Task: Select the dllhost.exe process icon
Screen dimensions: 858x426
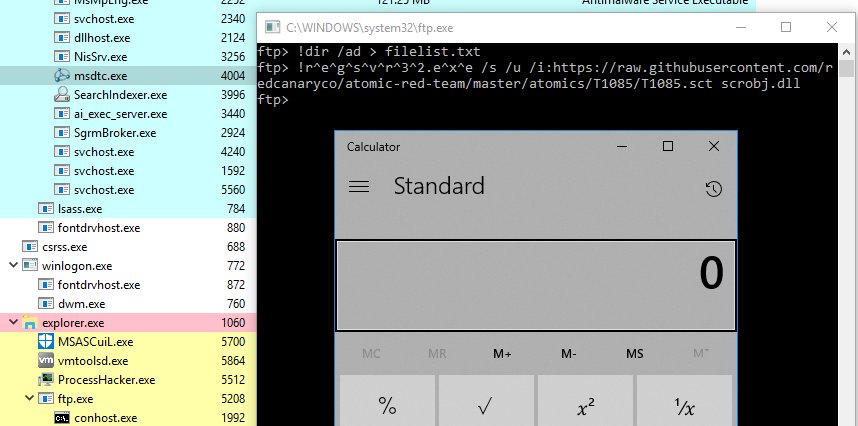Action: tap(62, 38)
